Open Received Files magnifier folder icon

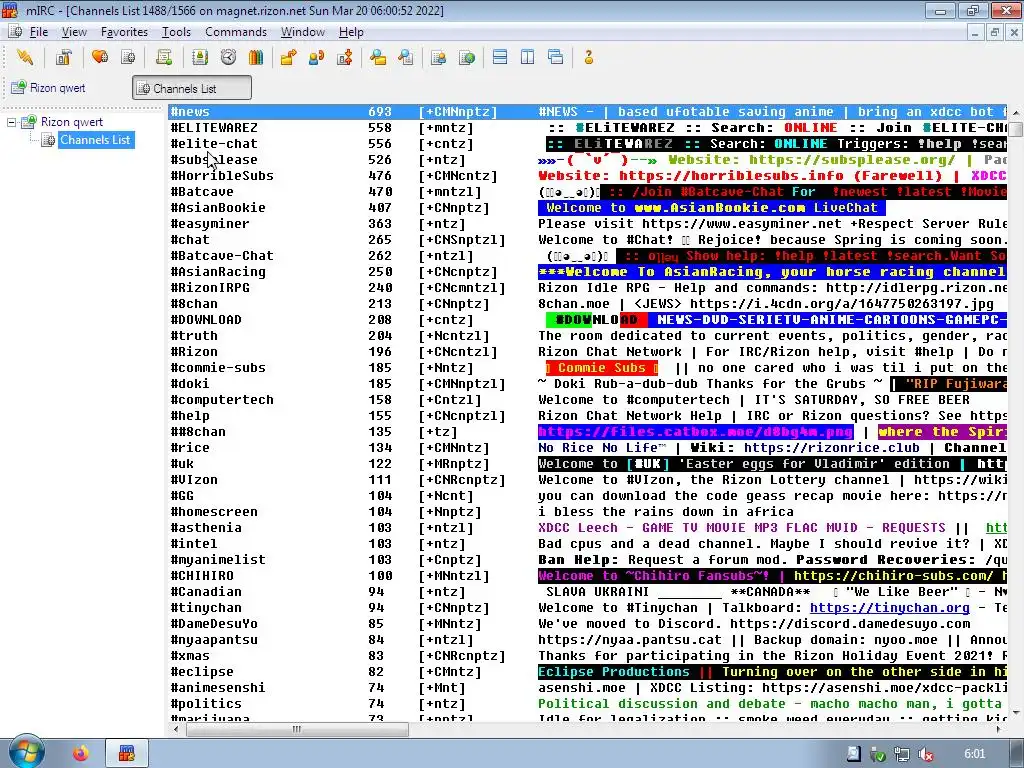click(x=377, y=57)
